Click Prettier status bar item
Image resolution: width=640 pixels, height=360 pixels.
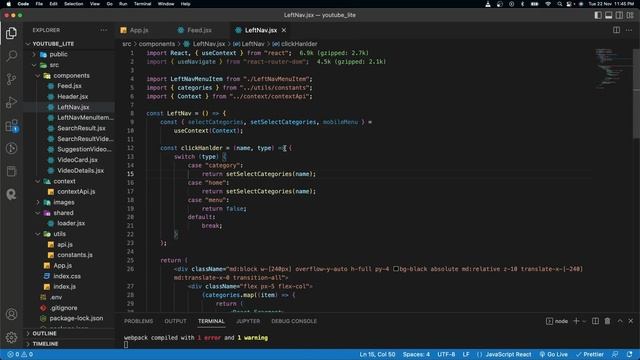[590, 354]
